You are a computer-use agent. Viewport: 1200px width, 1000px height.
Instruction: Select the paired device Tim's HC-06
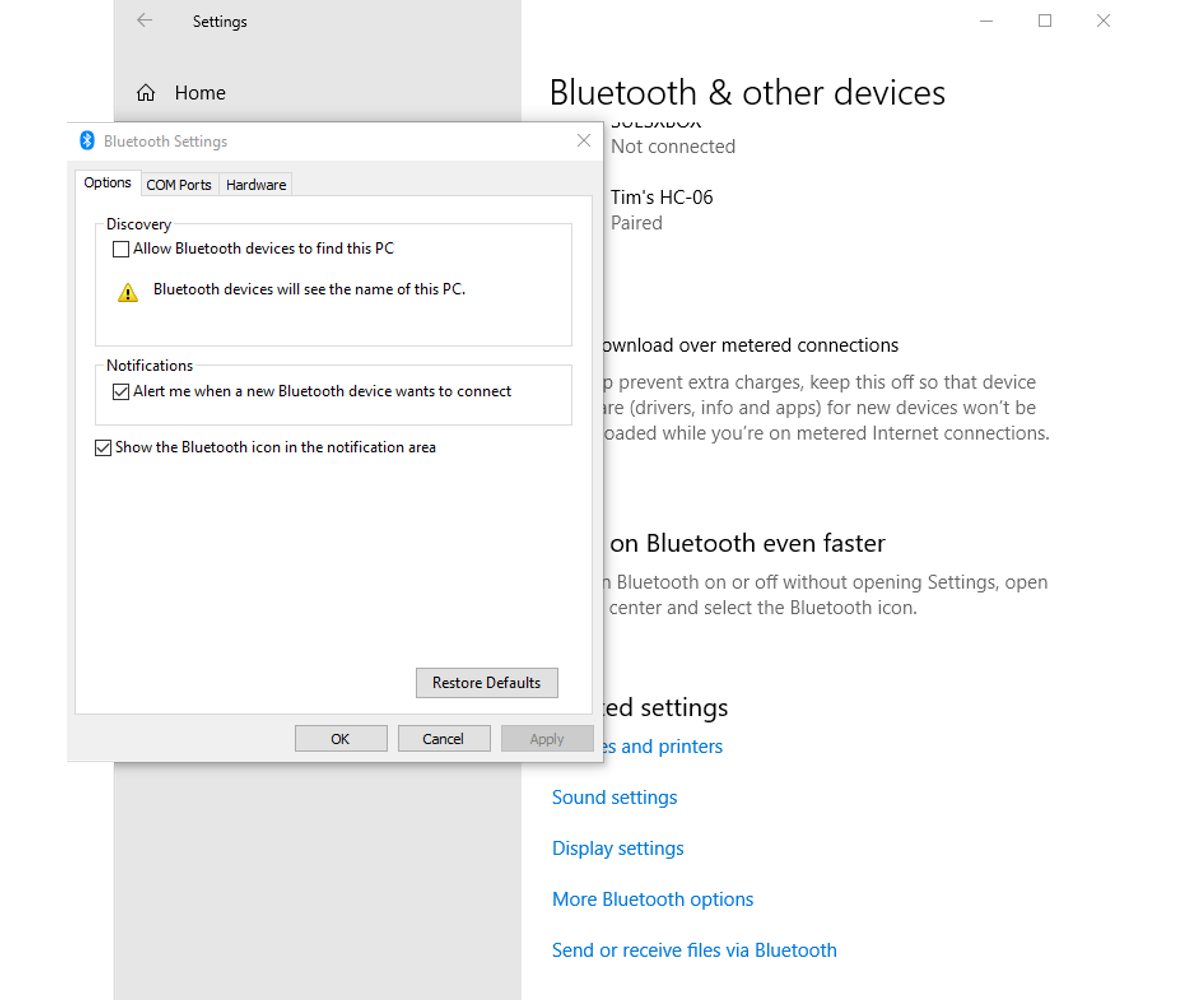pyautogui.click(x=662, y=197)
